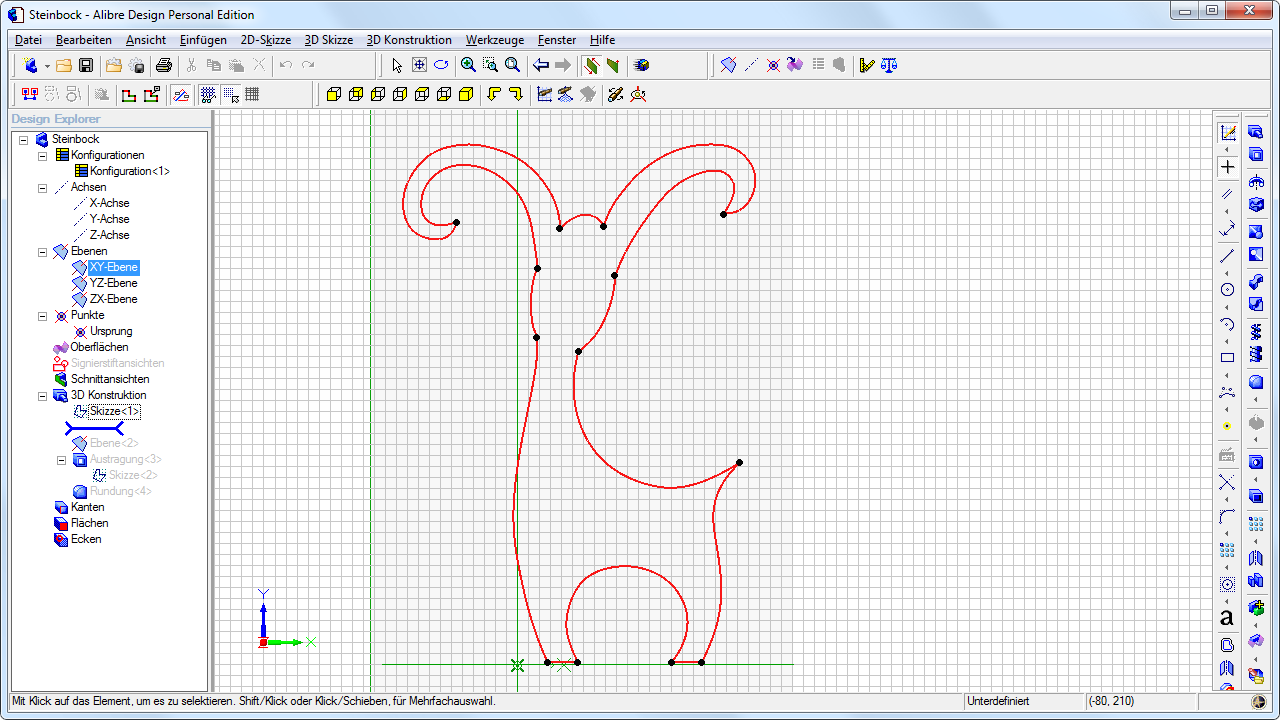
Task: Click the open folder icon
Action: coord(64,65)
